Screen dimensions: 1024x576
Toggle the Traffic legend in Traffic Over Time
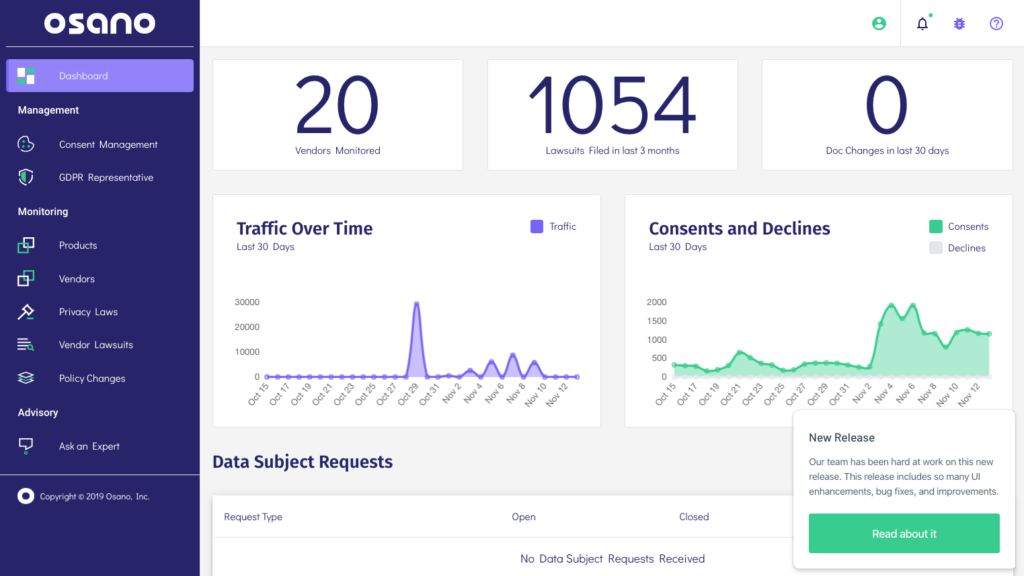pyautogui.click(x=553, y=226)
